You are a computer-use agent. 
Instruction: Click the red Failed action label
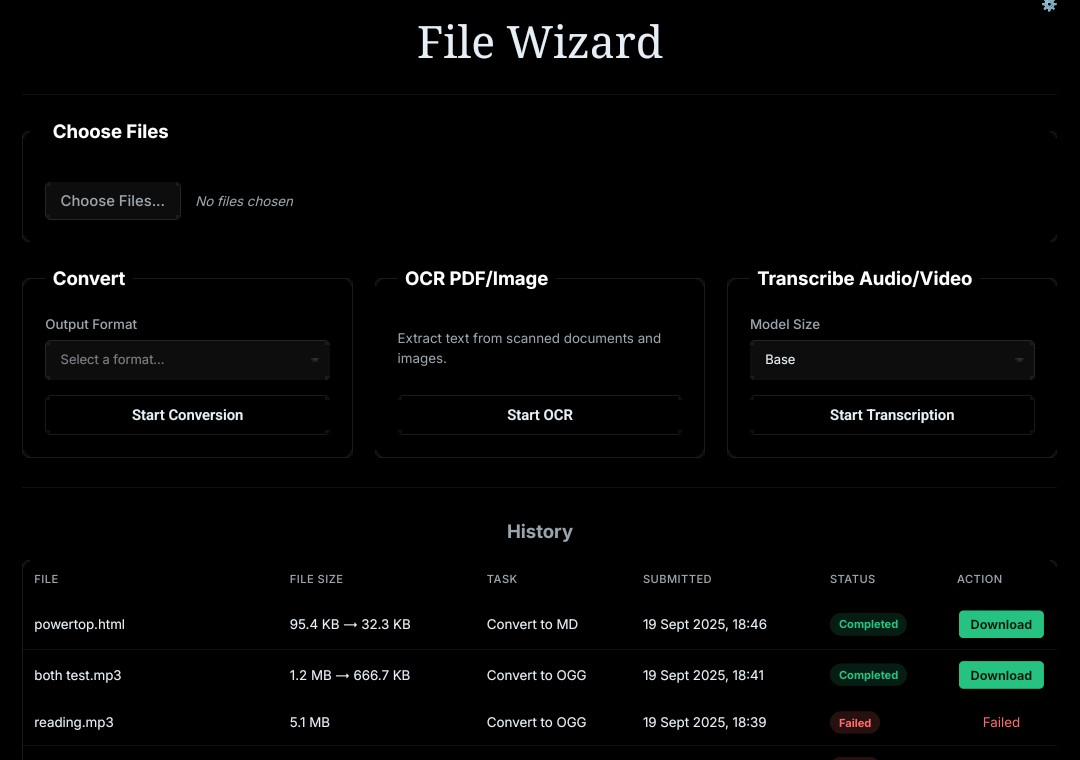click(1001, 722)
